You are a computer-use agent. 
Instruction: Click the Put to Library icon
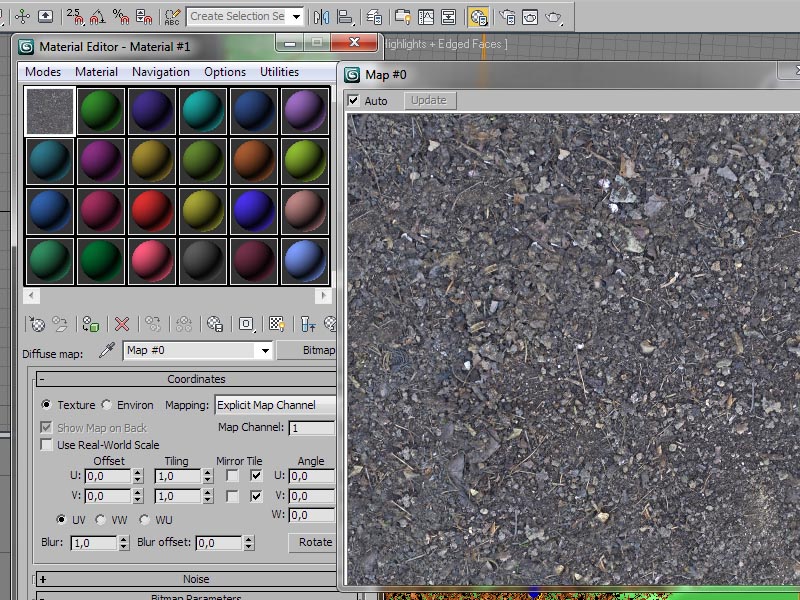pos(214,324)
